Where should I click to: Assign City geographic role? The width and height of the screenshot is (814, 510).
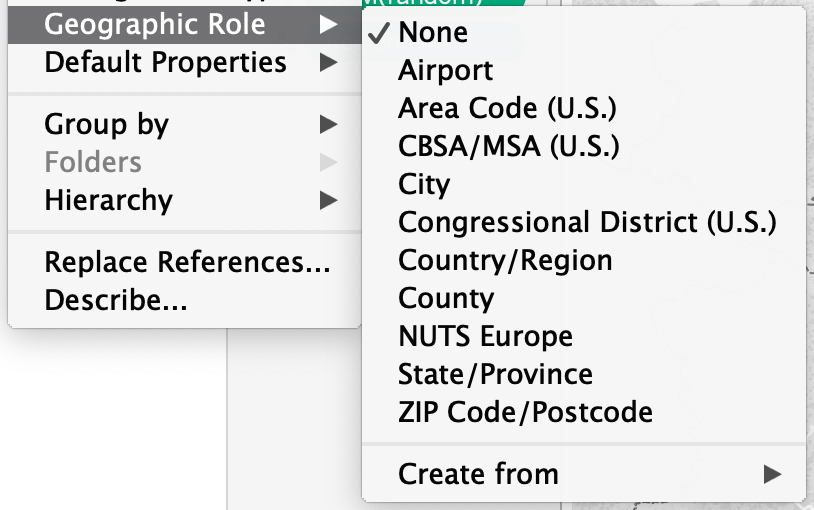coord(424,184)
